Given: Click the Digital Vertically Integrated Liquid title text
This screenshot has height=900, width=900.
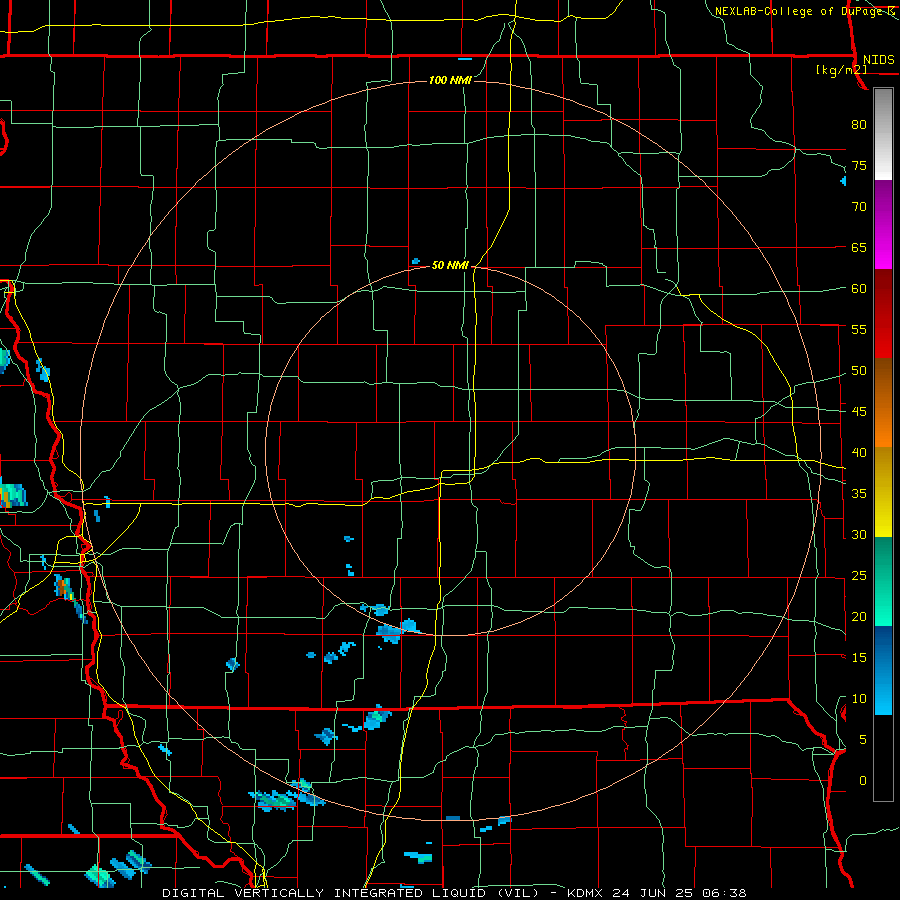Looking at the screenshot, I should click(351, 893).
